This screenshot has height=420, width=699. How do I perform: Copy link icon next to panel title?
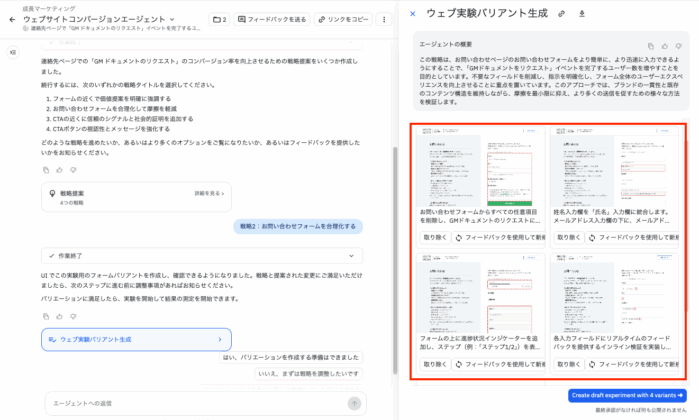pos(561,13)
